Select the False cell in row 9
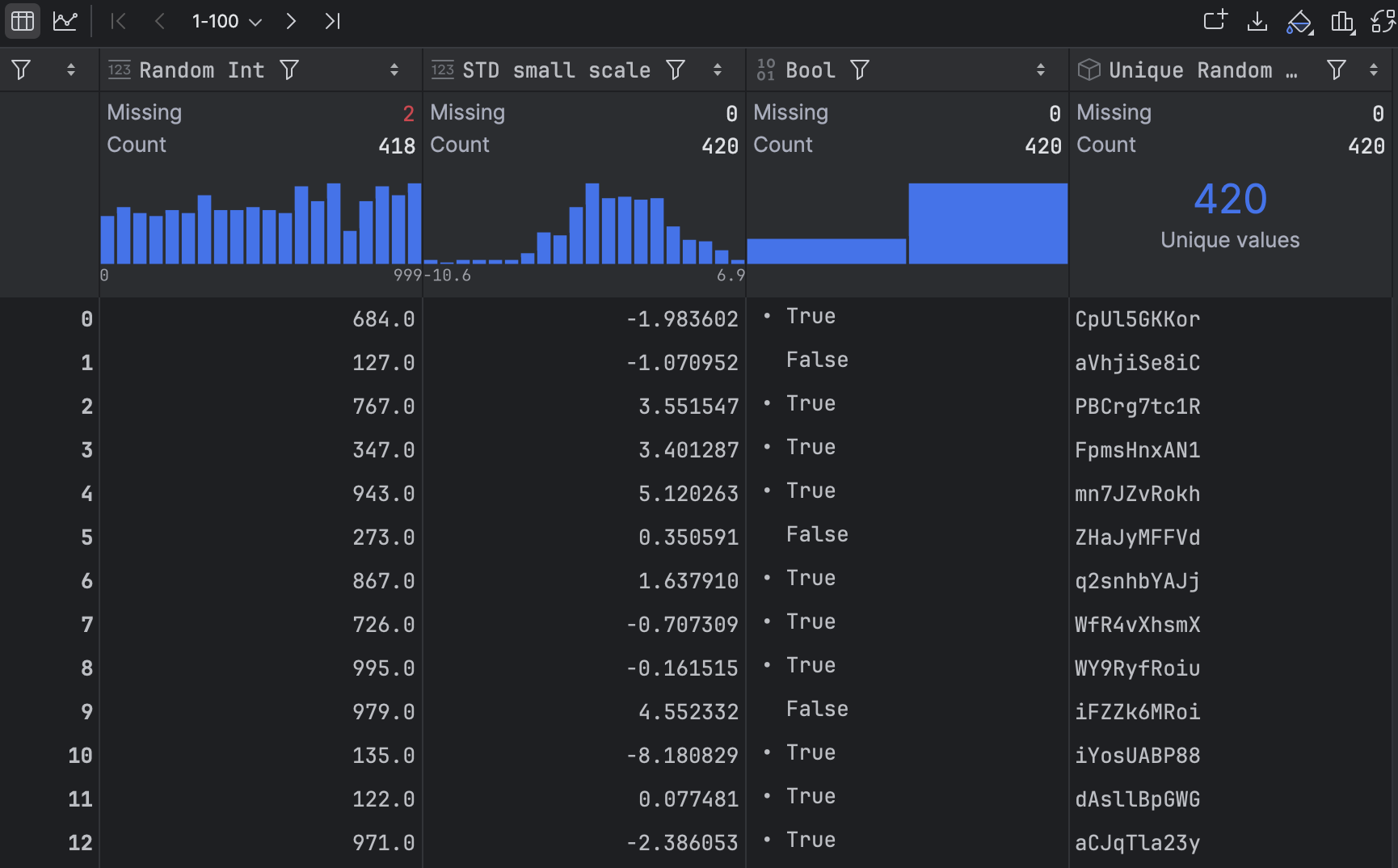Image resolution: width=1398 pixels, height=868 pixels. (x=907, y=712)
